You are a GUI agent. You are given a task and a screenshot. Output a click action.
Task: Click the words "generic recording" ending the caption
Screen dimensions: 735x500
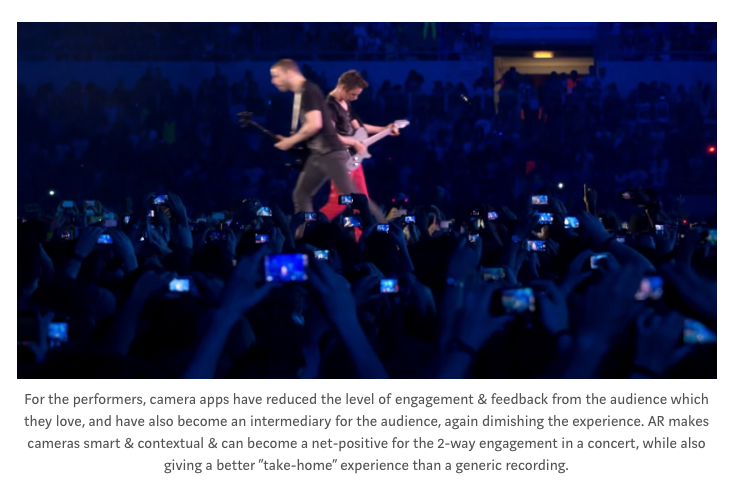512,465
